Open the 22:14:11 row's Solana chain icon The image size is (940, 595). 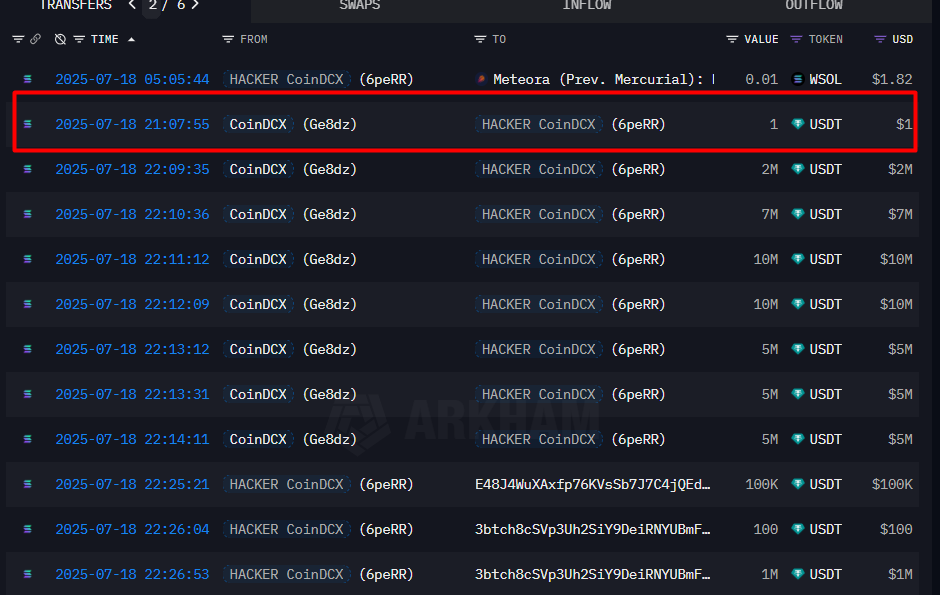28,439
